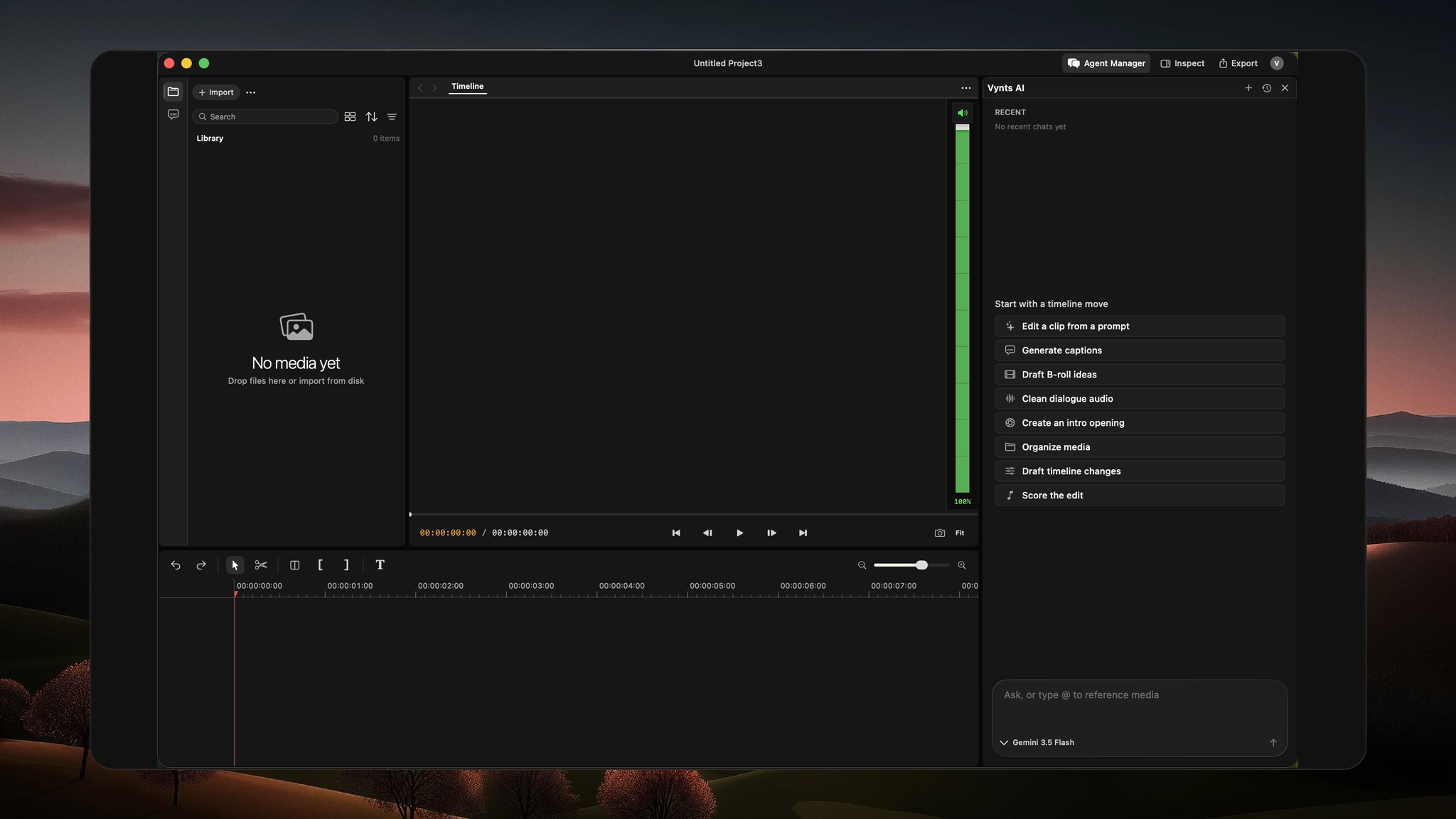This screenshot has width=1456, height=819.
Task: Start playback with the Play button
Action: pyautogui.click(x=739, y=533)
